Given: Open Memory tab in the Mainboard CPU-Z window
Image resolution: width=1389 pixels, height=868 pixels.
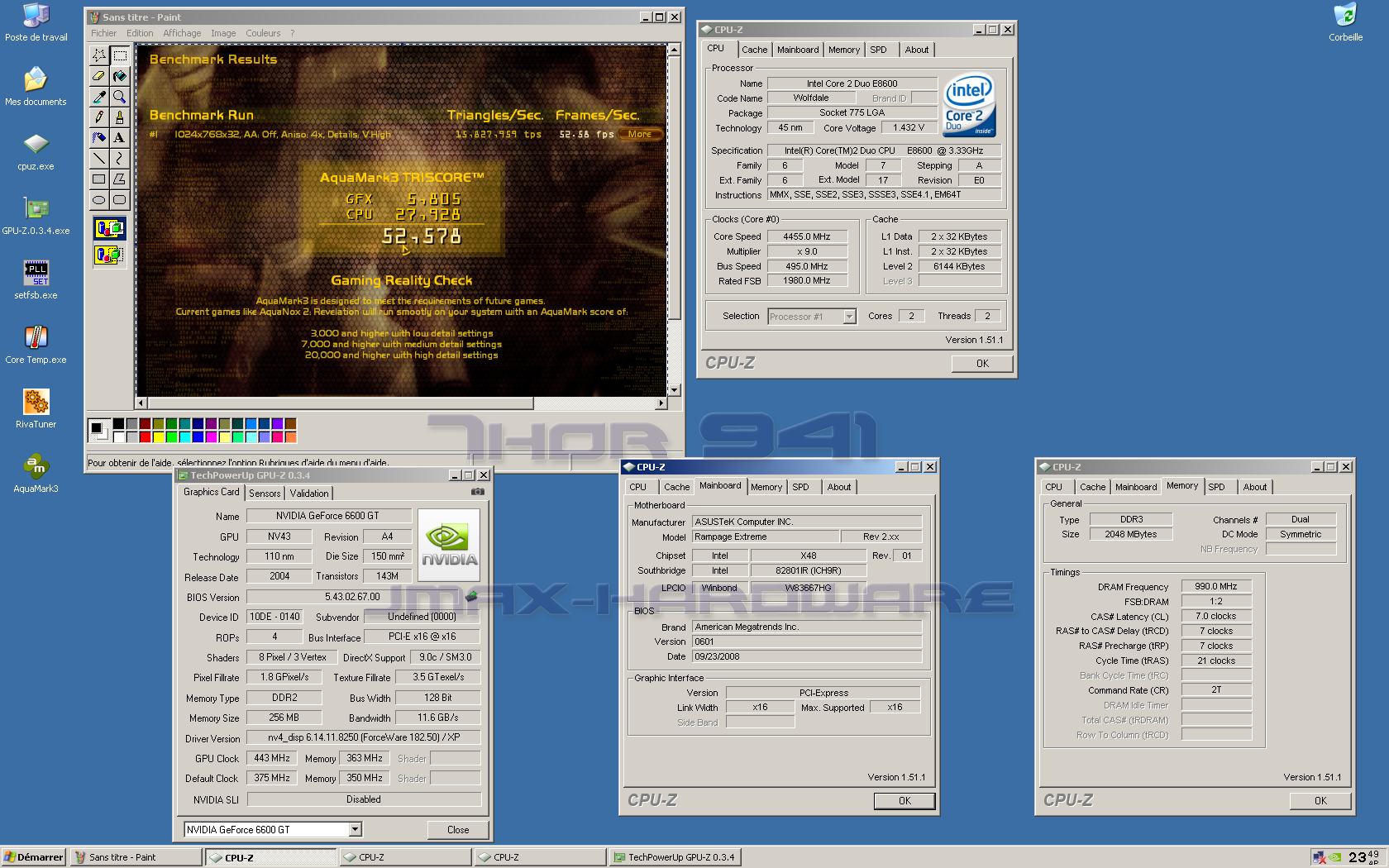Looking at the screenshot, I should (x=766, y=487).
